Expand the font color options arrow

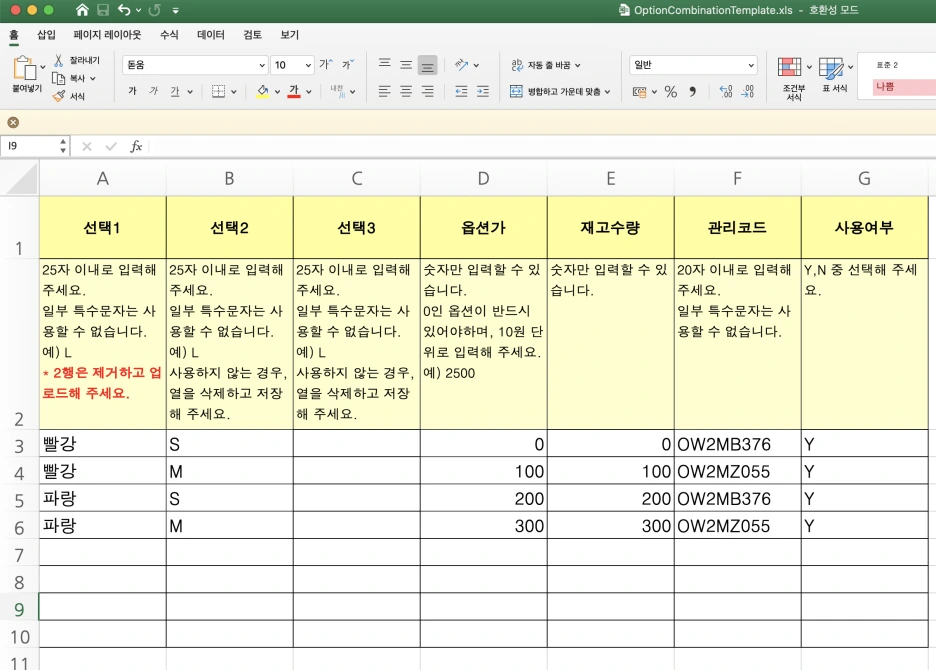[309, 92]
